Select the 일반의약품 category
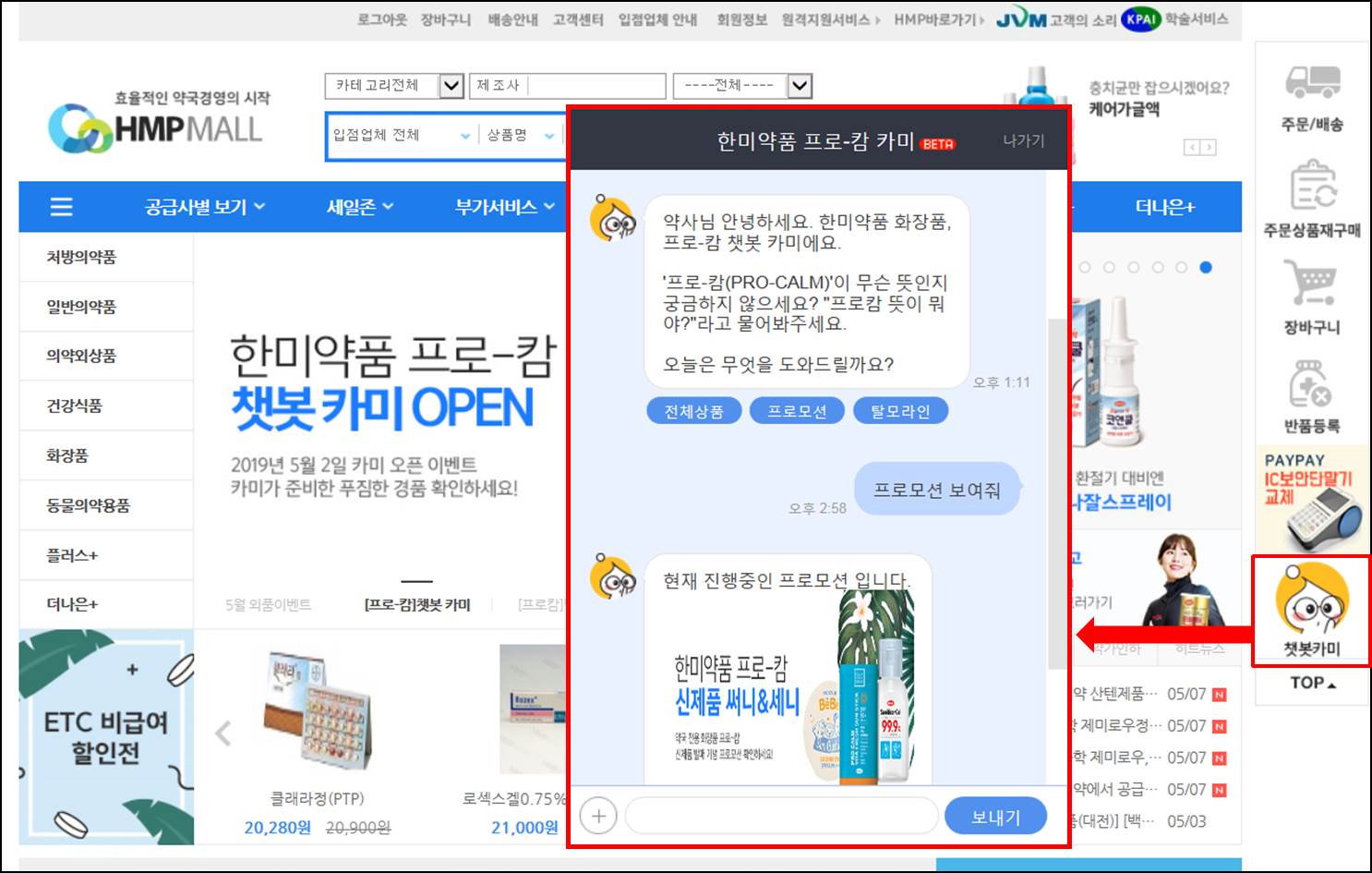The width and height of the screenshot is (1372, 873). coord(106,307)
